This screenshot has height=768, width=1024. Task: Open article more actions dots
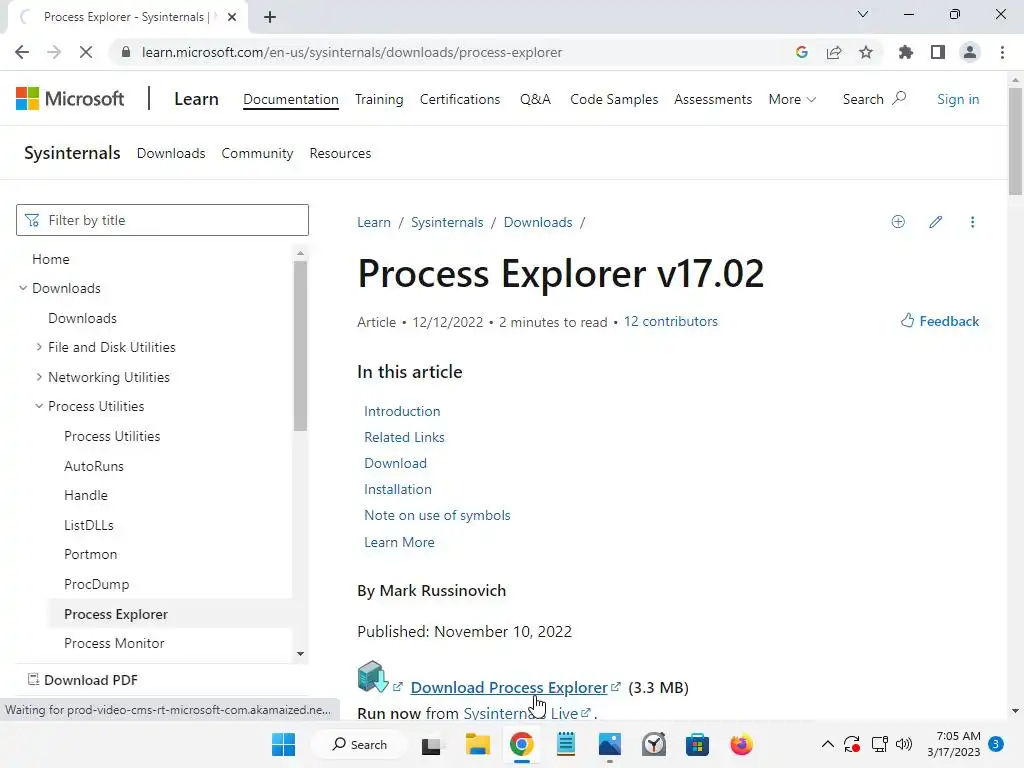pos(972,222)
